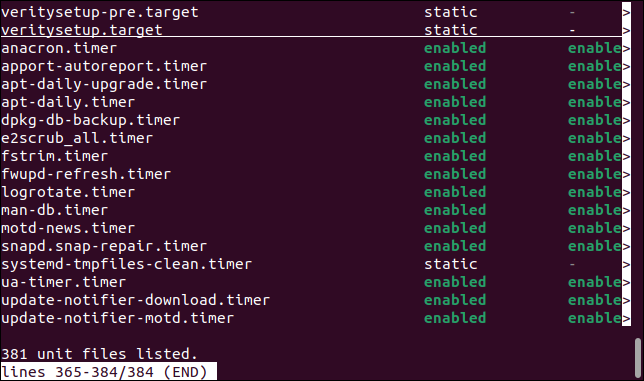Click the terminal scrollbar thumb
644x381 pixels.
point(638,354)
